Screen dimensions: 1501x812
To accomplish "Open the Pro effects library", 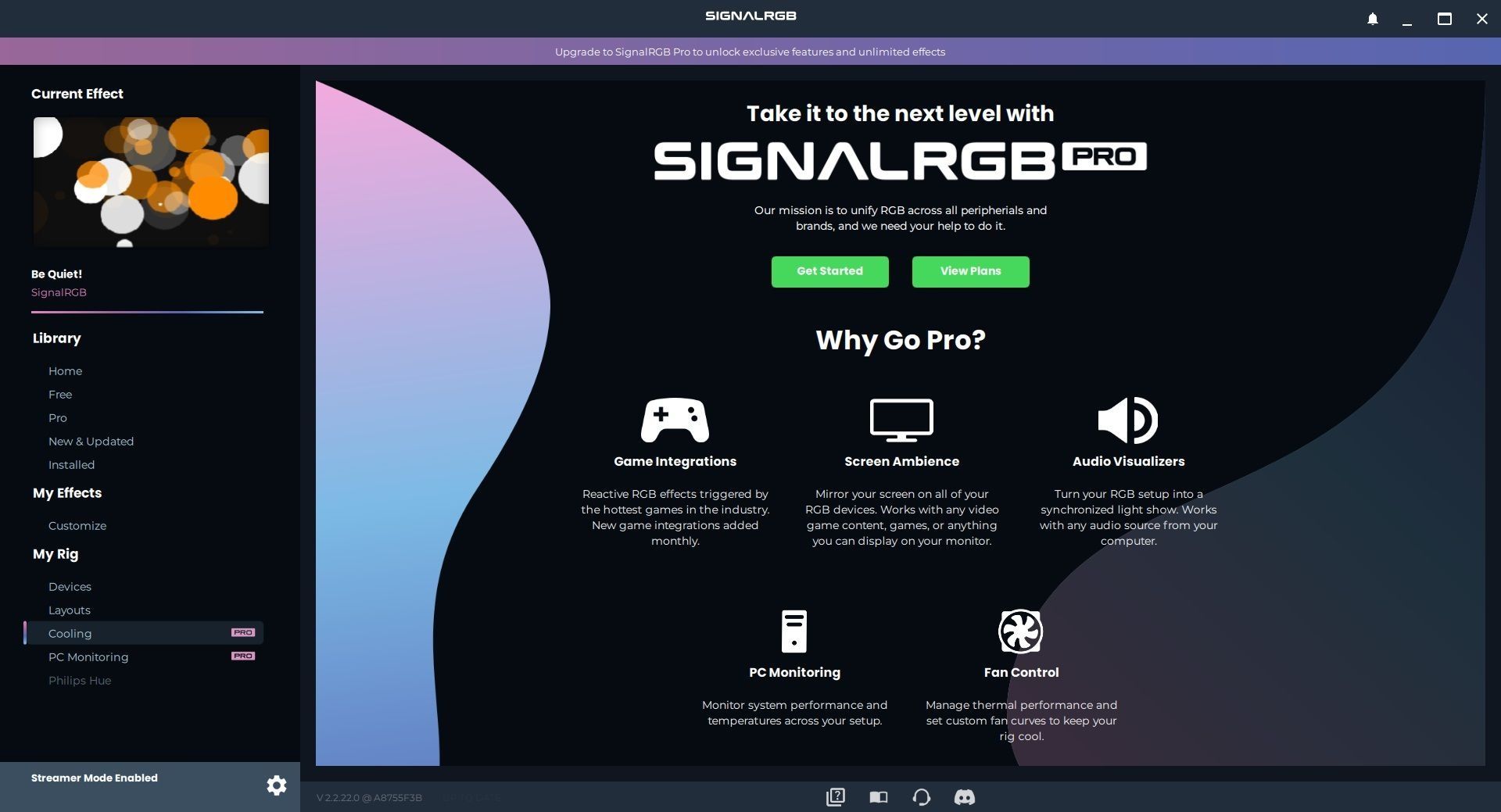I will [58, 418].
